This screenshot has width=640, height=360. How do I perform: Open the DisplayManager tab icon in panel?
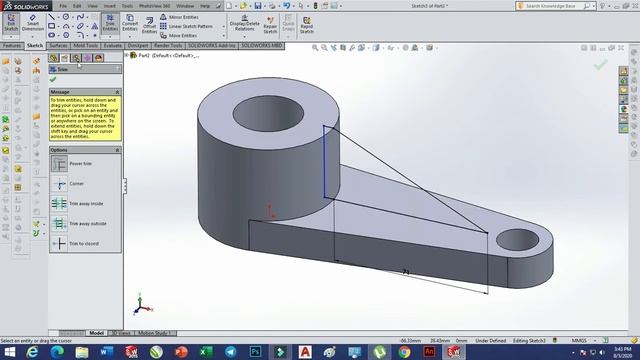click(98, 58)
